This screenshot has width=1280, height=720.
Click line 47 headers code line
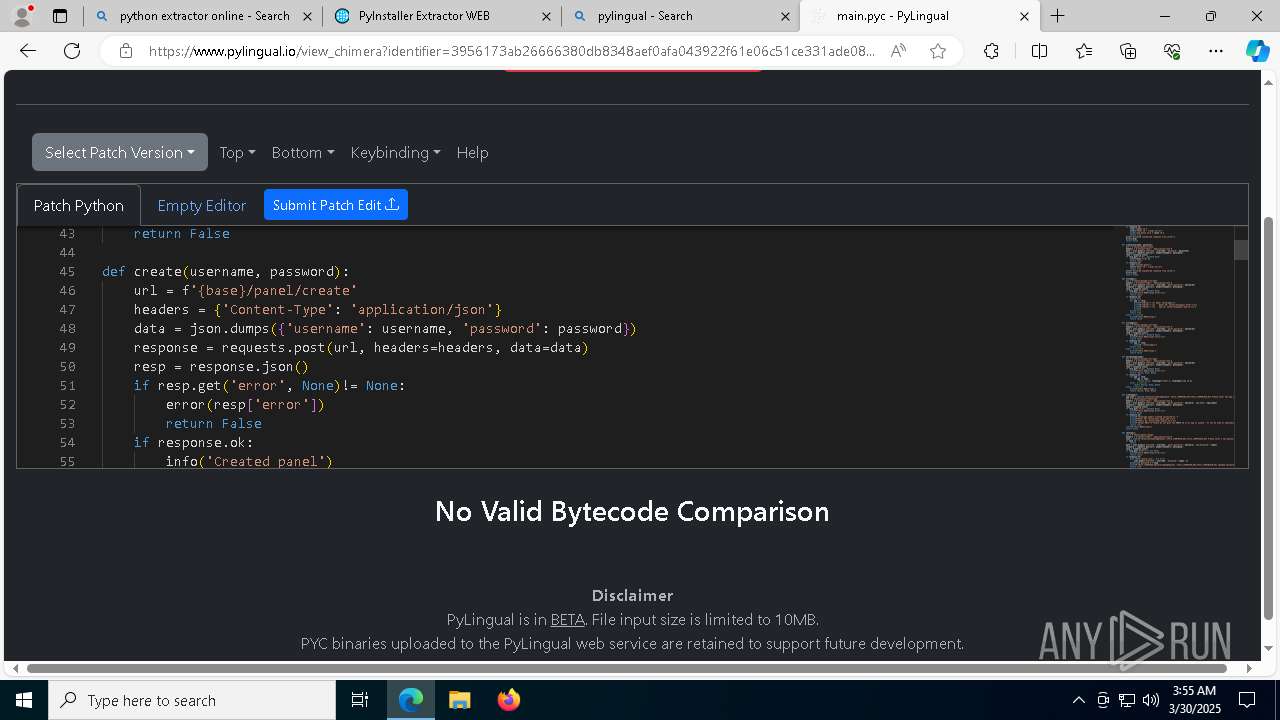coord(318,309)
